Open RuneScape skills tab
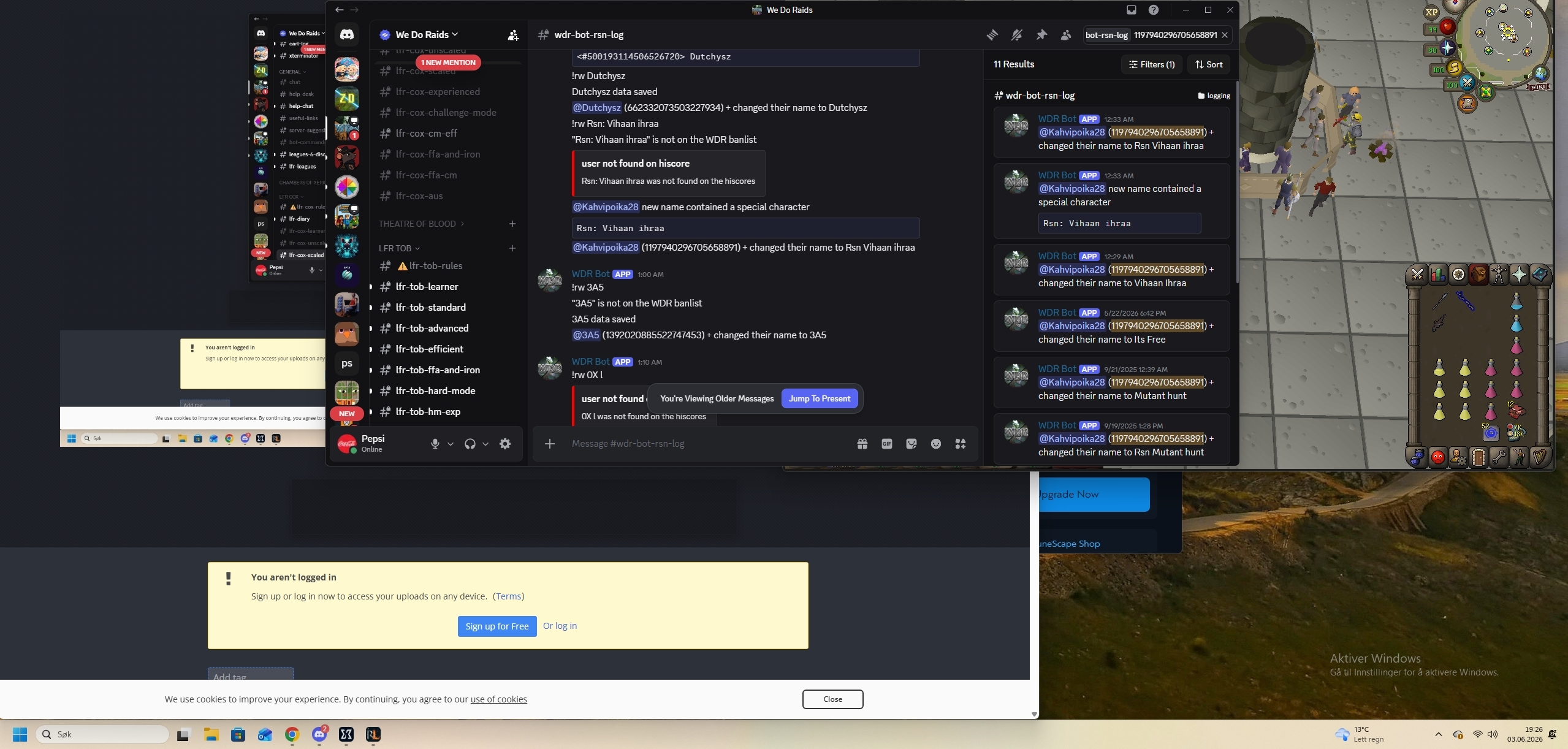Viewport: 1568px width, 749px height. click(x=1438, y=275)
